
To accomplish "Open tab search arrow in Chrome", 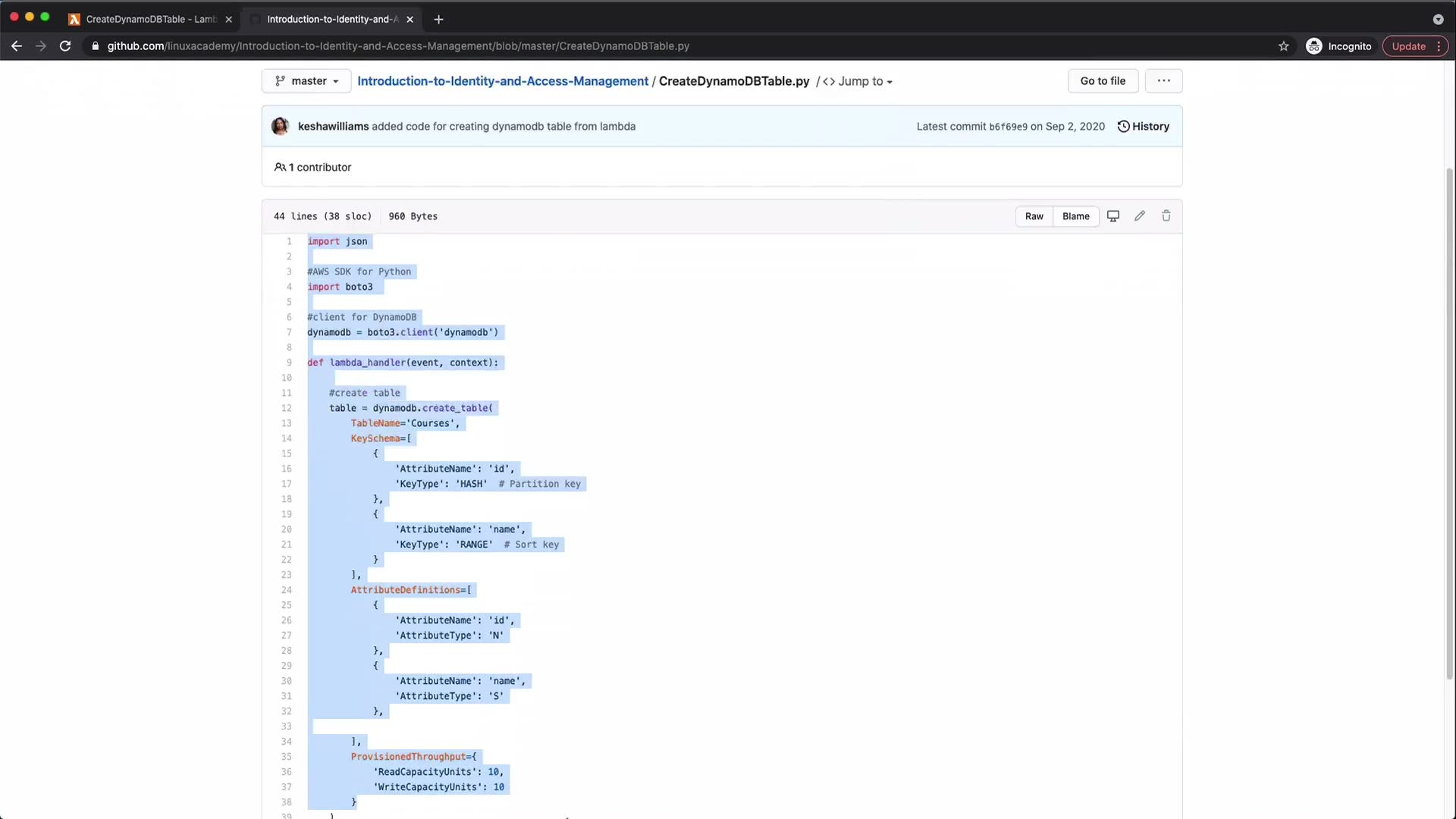I will 1438,20.
